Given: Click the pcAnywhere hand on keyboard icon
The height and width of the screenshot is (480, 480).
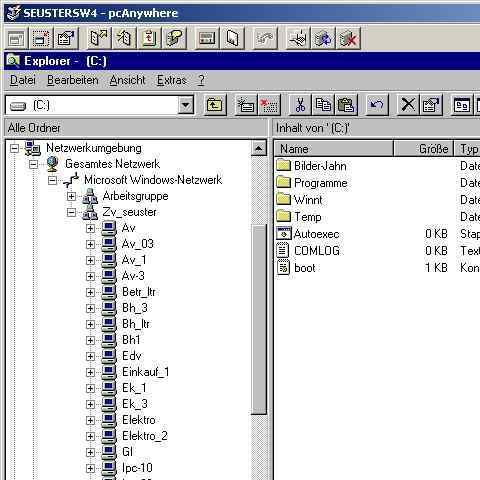Looking at the screenshot, I should (x=298, y=39).
